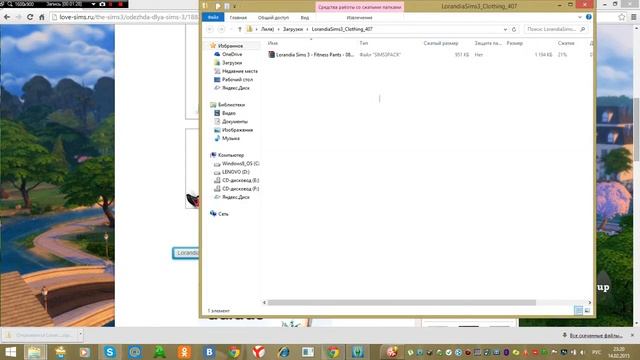Image resolution: width=640 pixels, height=360 pixels.
Task: Select Сеть in the navigation pane
Action: tap(223, 214)
